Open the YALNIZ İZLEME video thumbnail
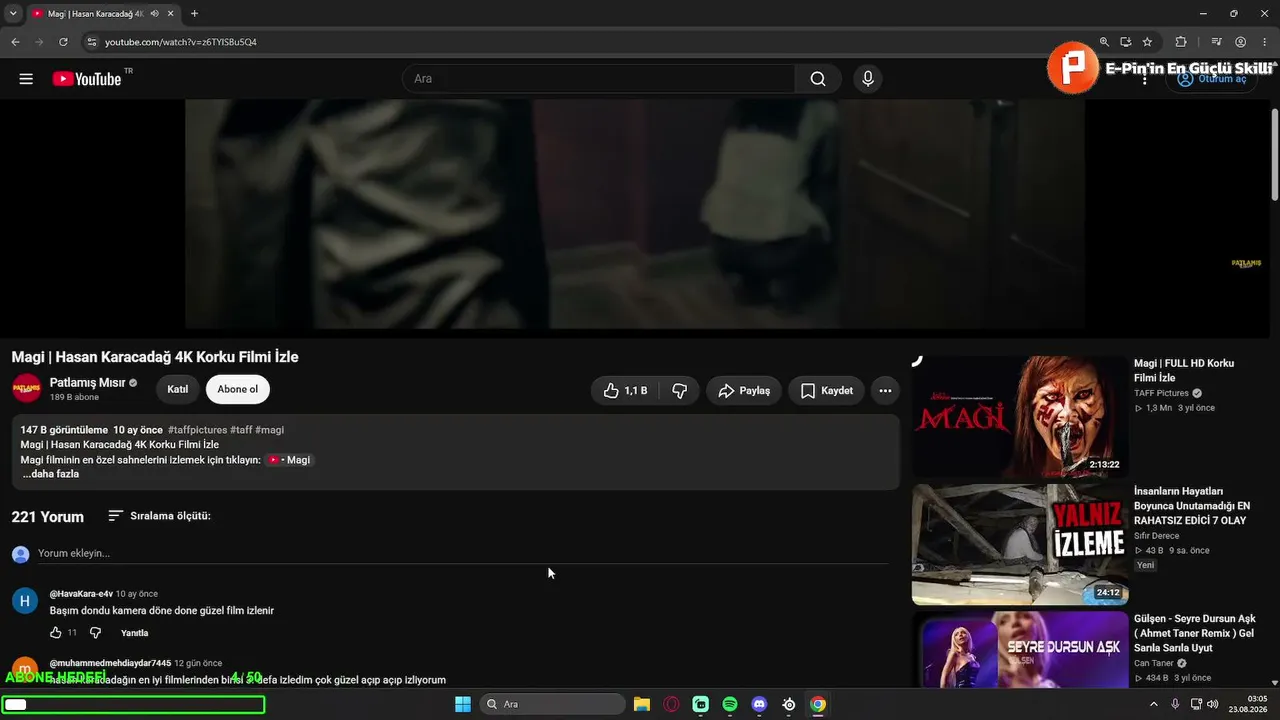Image resolution: width=1280 pixels, height=720 pixels. [1020, 545]
